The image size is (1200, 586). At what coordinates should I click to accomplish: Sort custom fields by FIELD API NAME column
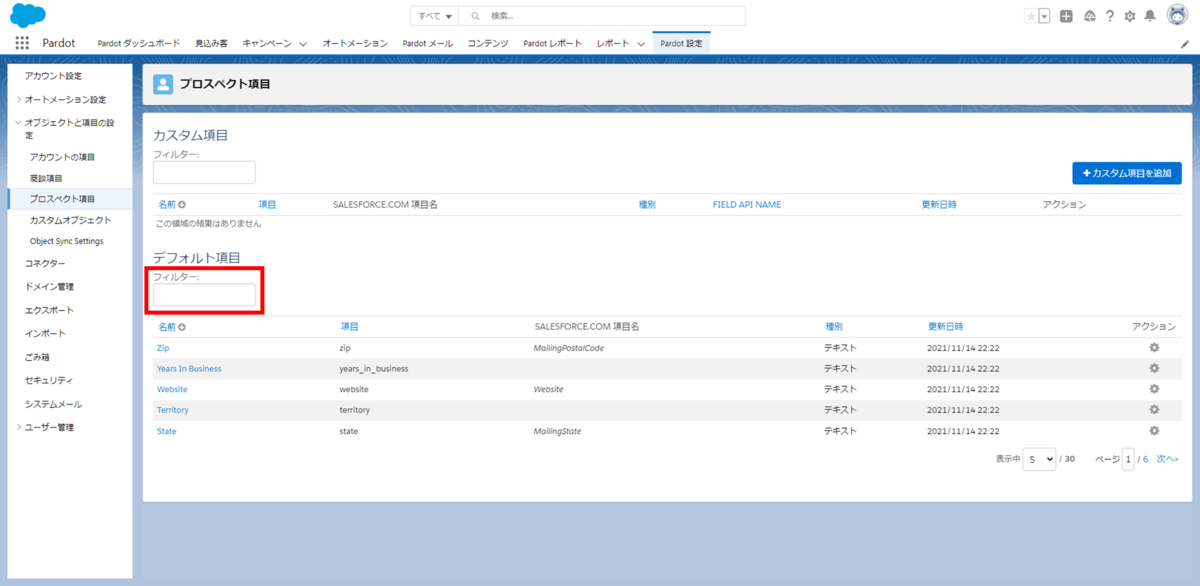747,204
